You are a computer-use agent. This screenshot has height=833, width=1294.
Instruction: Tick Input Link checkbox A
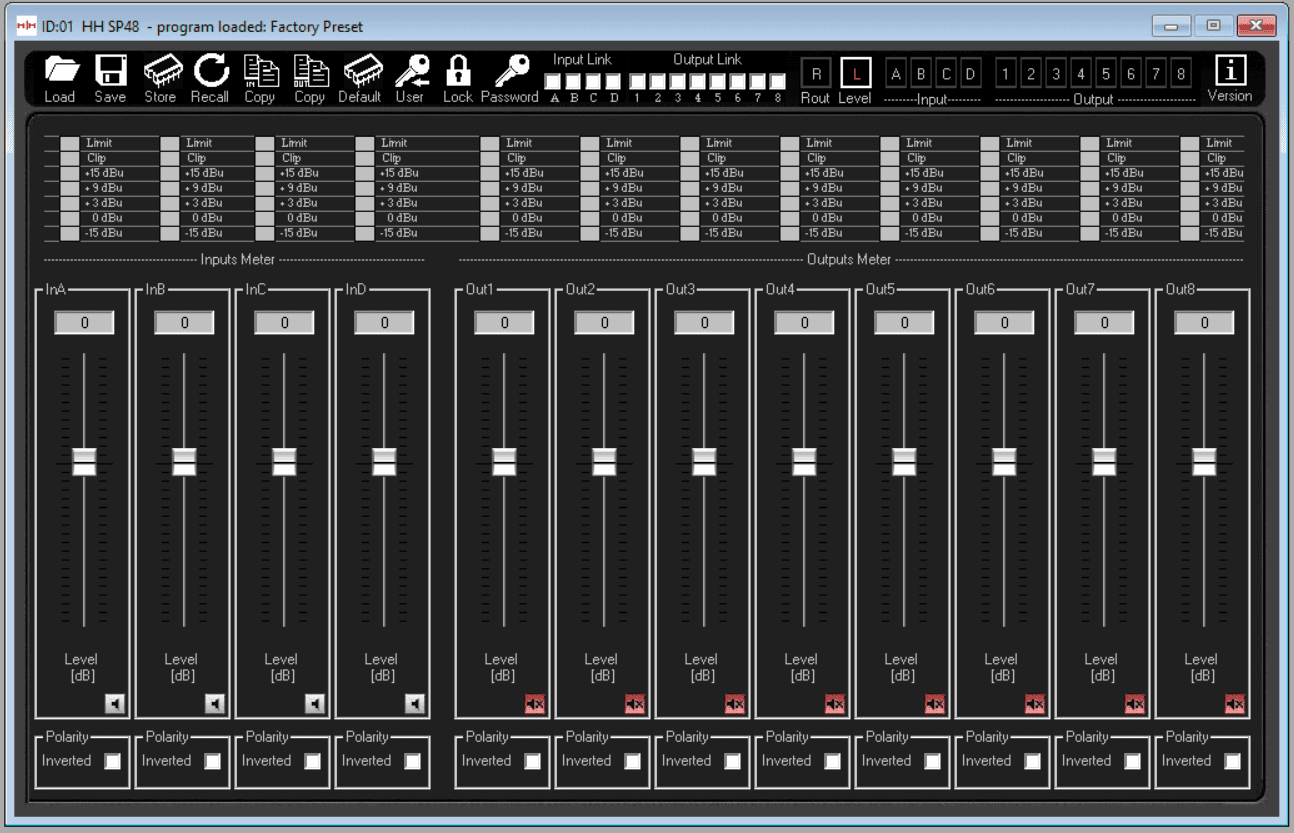554,81
